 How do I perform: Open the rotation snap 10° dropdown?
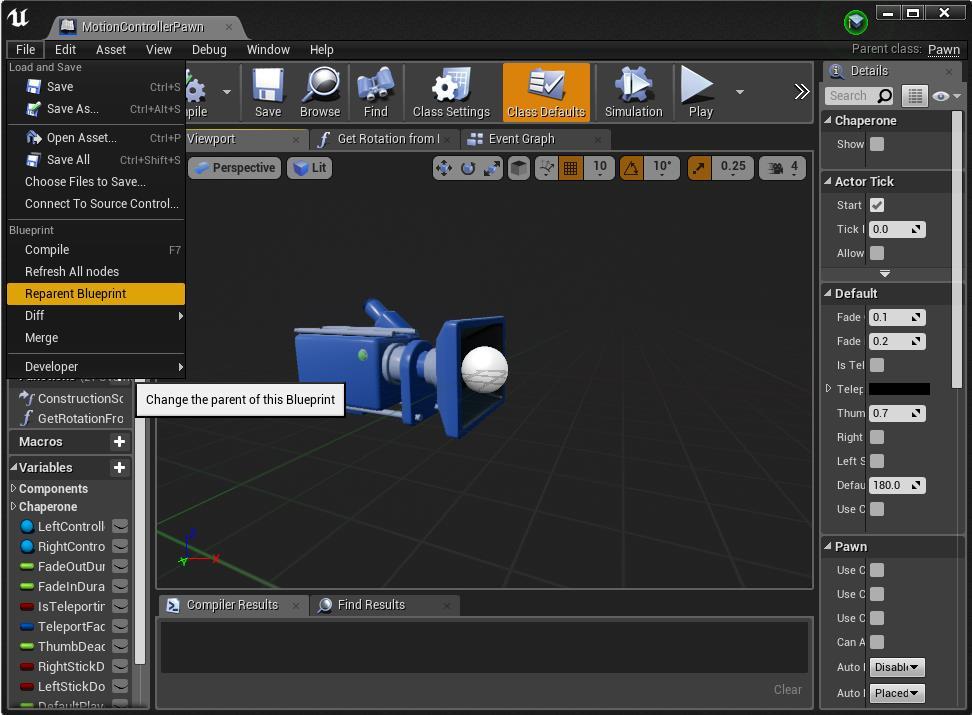point(661,168)
